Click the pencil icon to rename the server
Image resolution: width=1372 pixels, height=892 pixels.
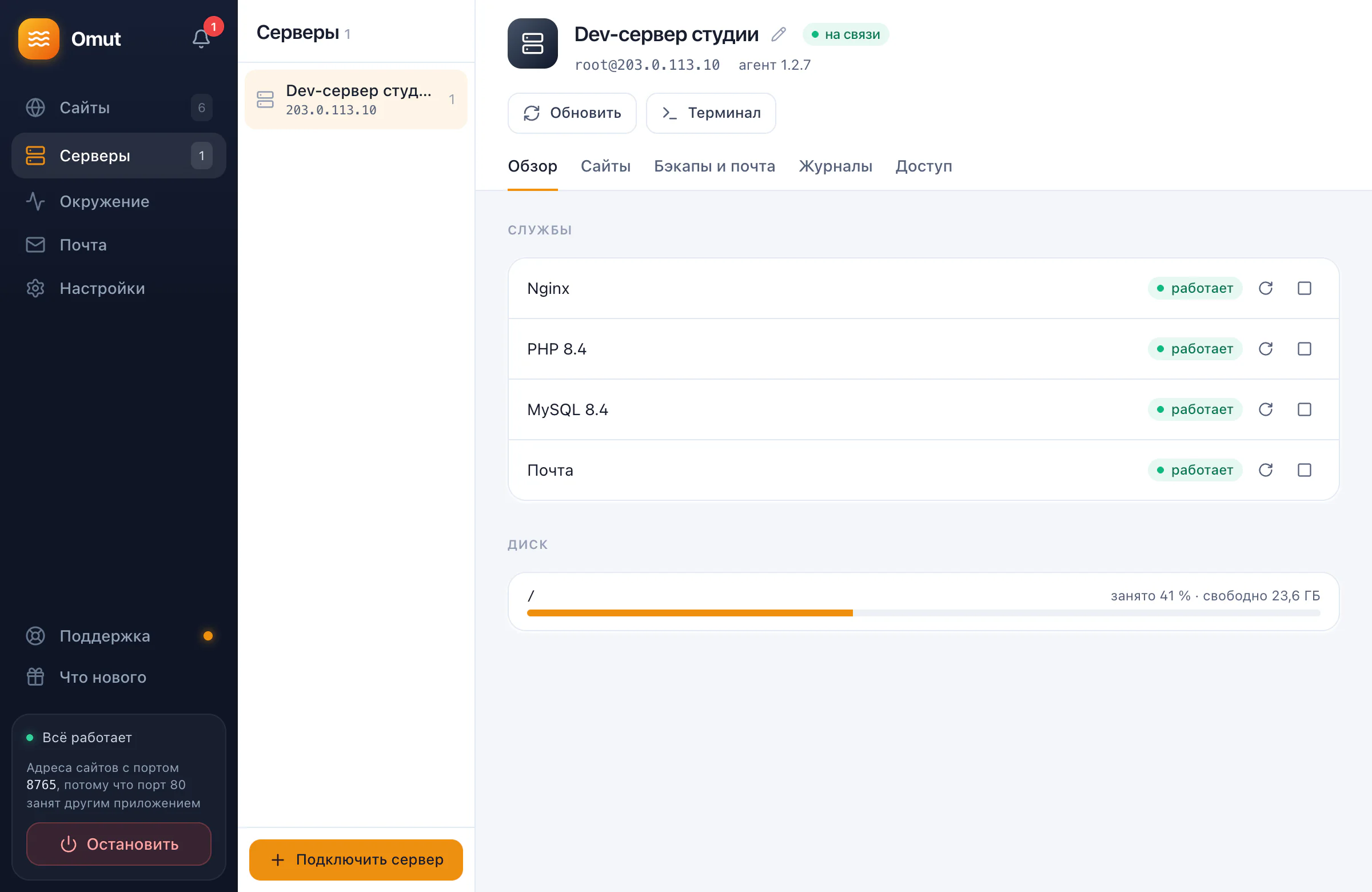point(778,35)
